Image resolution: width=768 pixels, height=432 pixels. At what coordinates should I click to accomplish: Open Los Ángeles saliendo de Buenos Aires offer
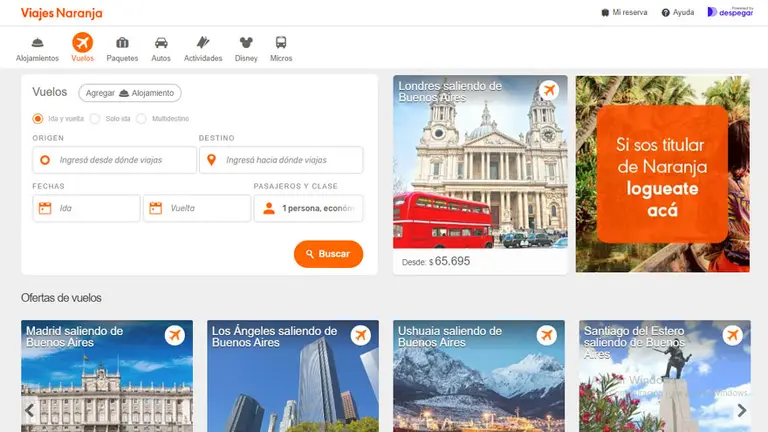(293, 376)
